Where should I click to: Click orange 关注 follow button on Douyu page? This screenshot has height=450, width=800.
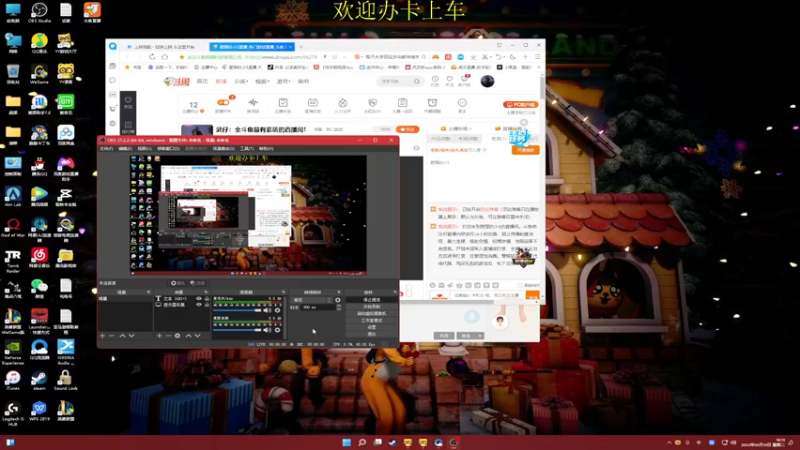point(407,130)
